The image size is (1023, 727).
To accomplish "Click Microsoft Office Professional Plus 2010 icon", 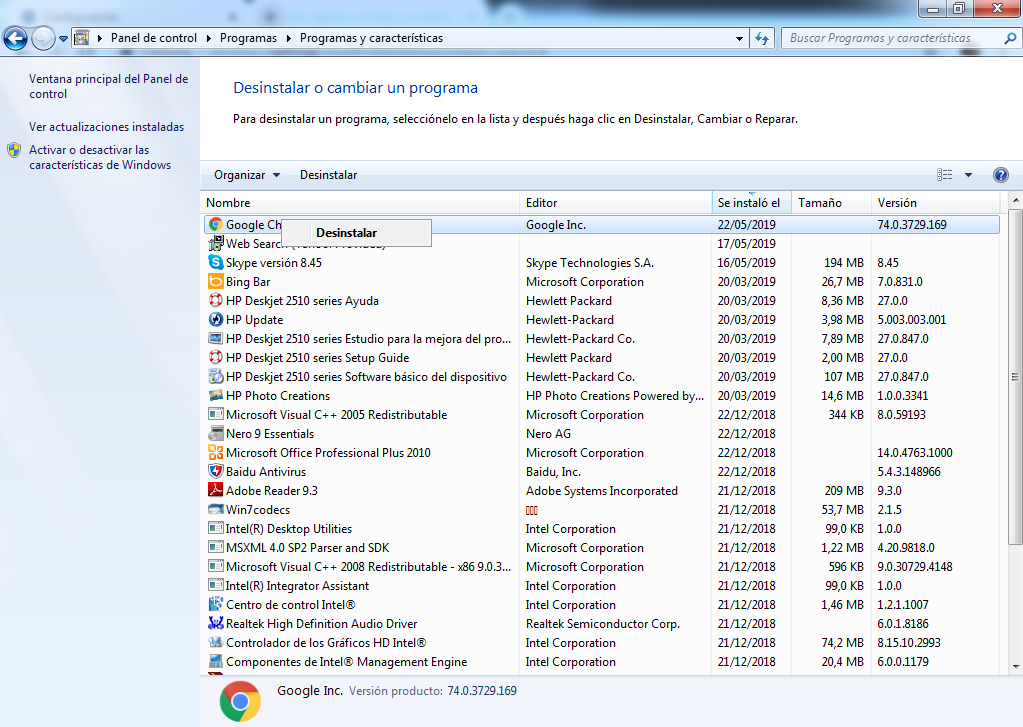I will click(x=215, y=452).
